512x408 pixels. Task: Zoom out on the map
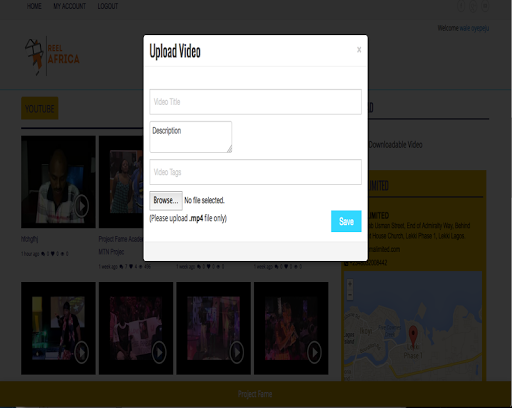tap(350, 295)
